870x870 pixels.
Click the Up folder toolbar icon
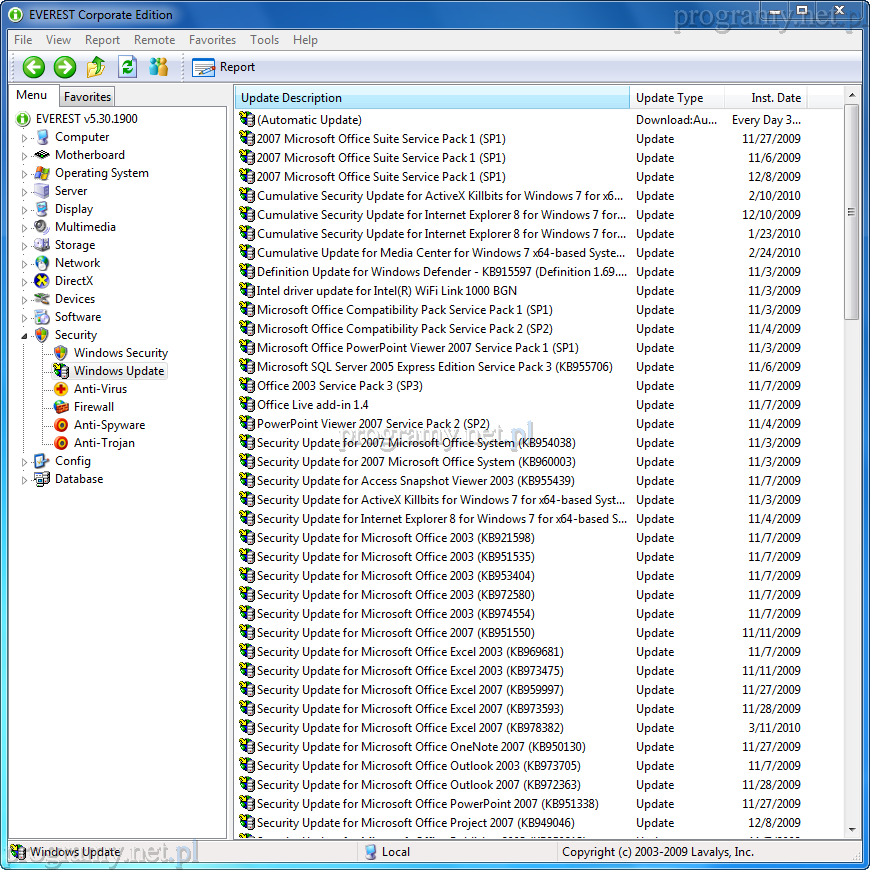click(96, 67)
